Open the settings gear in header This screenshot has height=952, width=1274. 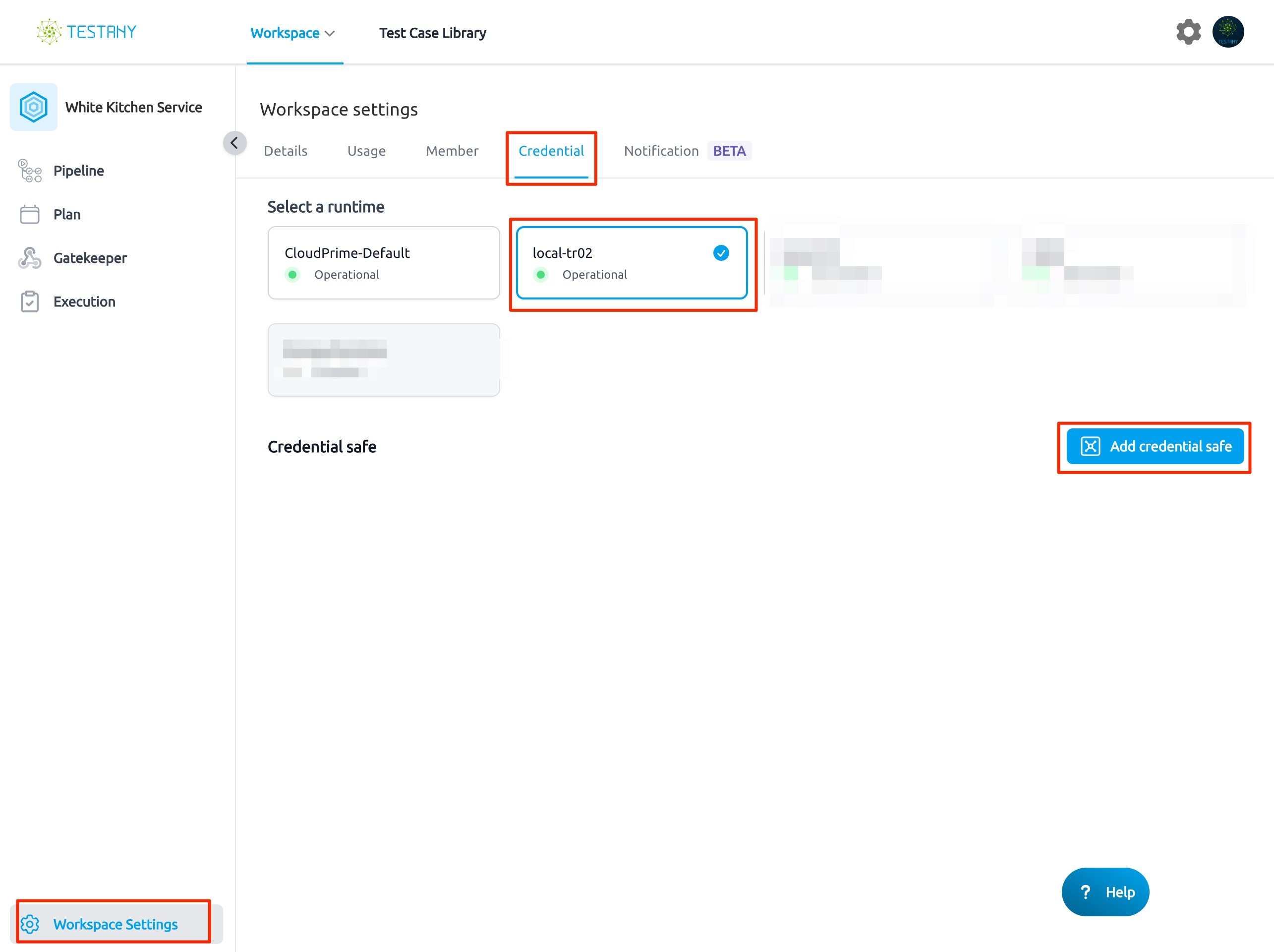click(x=1188, y=32)
